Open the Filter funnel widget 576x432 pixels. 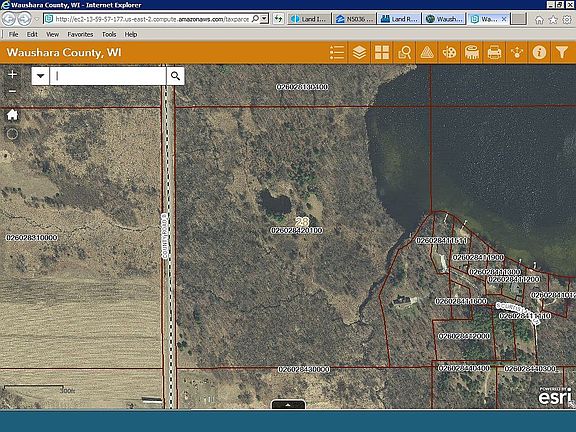tap(562, 53)
